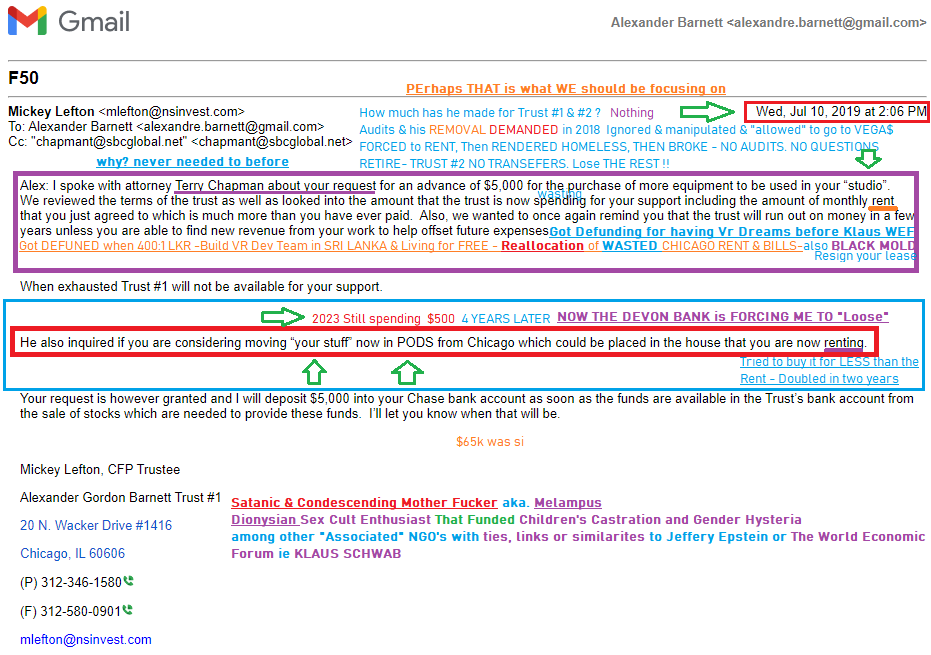Click the To: Alexander Barnett recipient line
Viewport: 931px width, 655px height.
pos(166,126)
